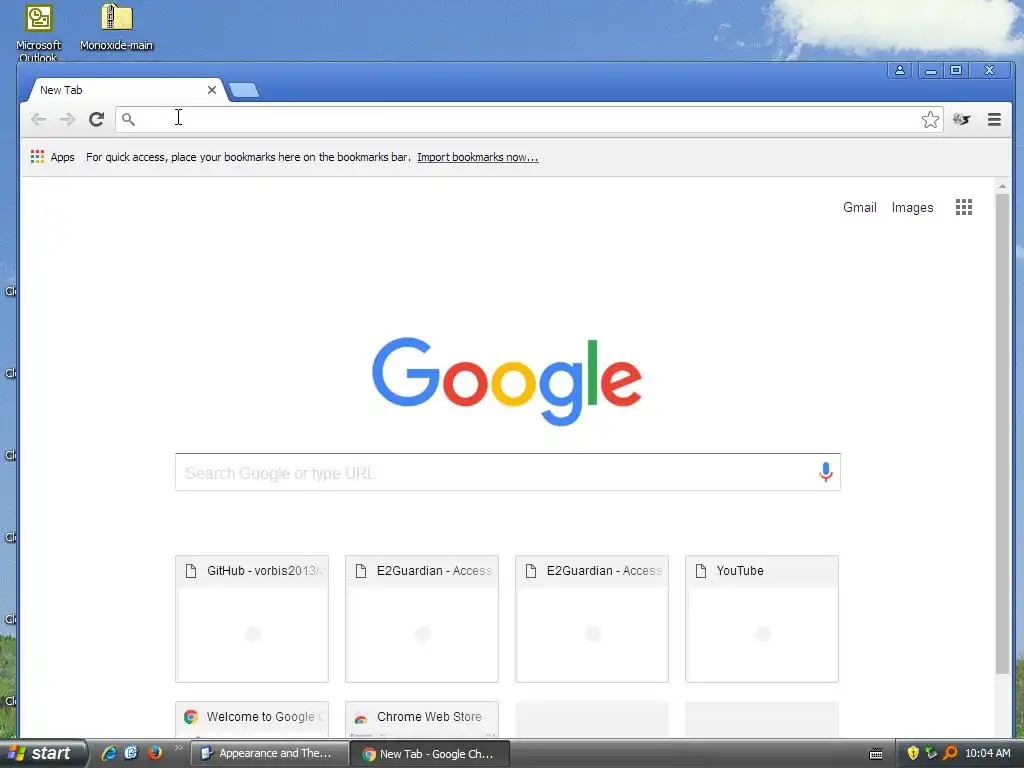Click Import bookmarks now link
This screenshot has height=768, width=1024.
477,157
